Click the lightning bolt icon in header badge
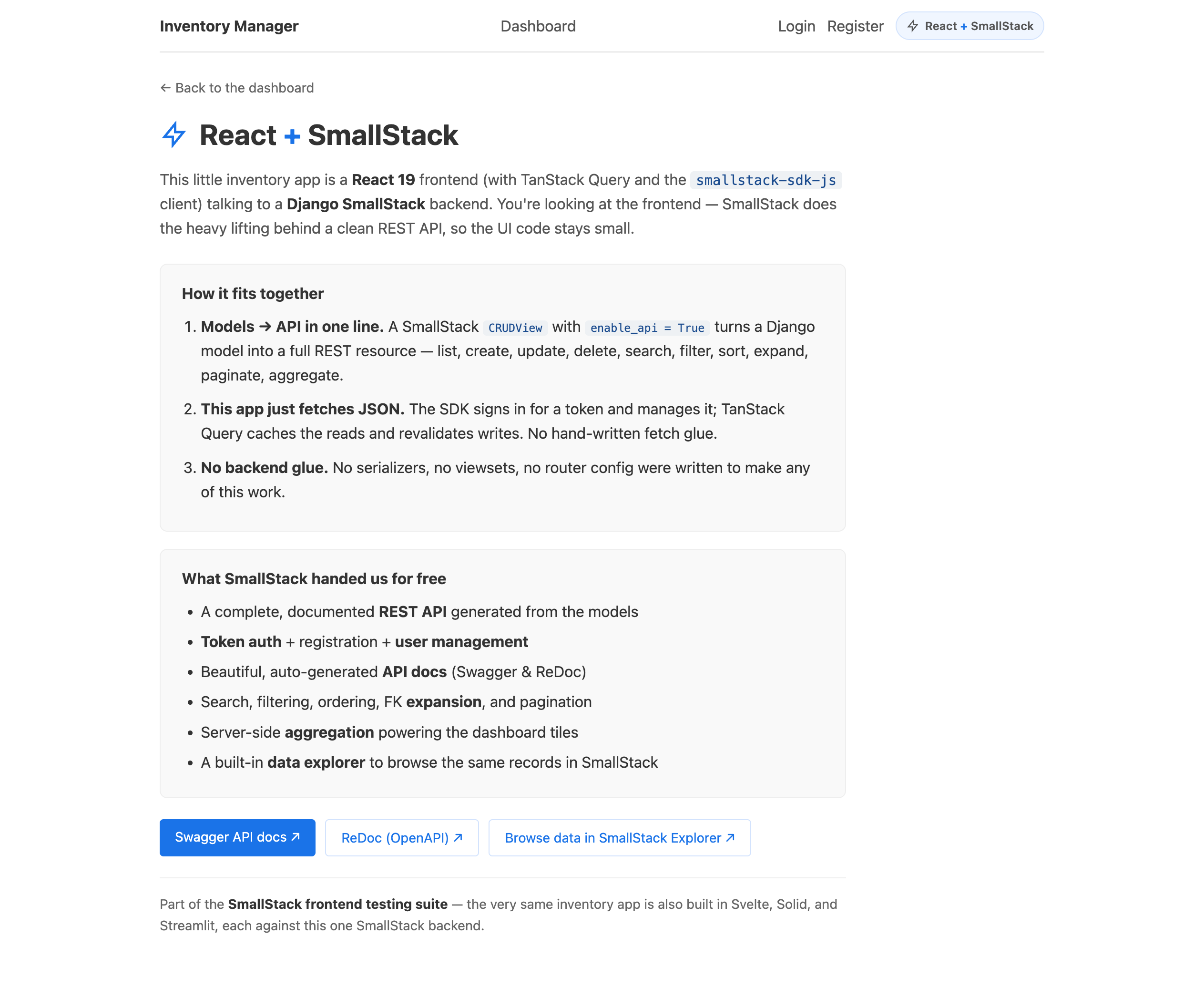Screen dimensions: 1204x988 (913, 26)
